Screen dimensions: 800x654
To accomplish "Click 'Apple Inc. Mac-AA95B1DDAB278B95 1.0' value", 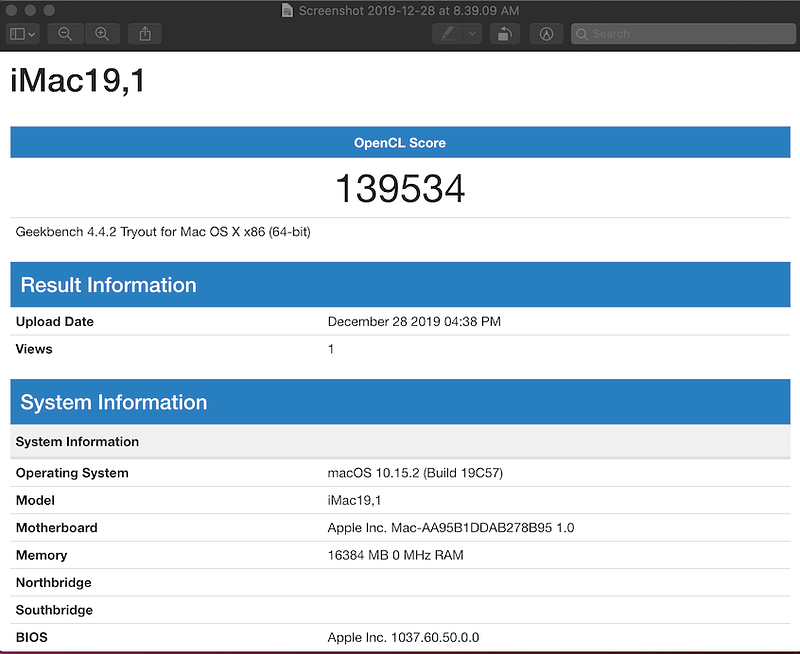I will pyautogui.click(x=451, y=527).
